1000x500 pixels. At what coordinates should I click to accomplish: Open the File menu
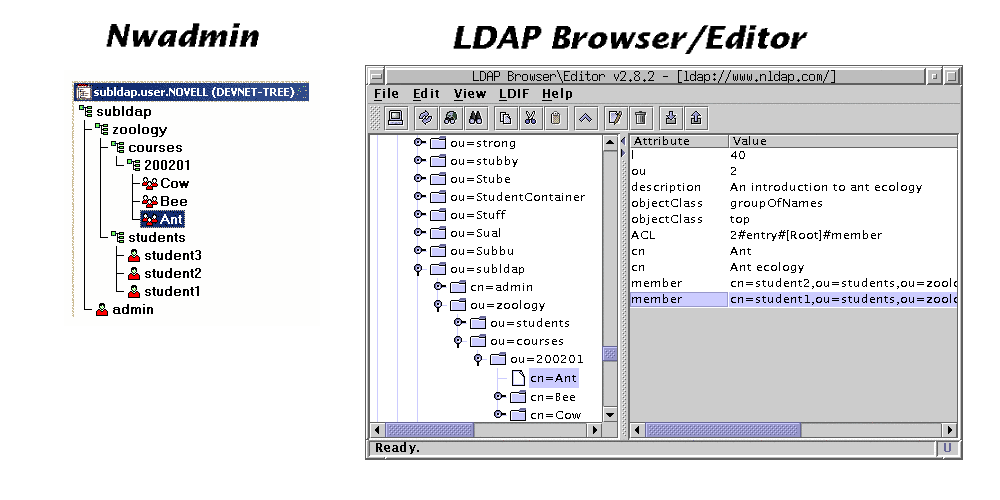click(x=386, y=94)
